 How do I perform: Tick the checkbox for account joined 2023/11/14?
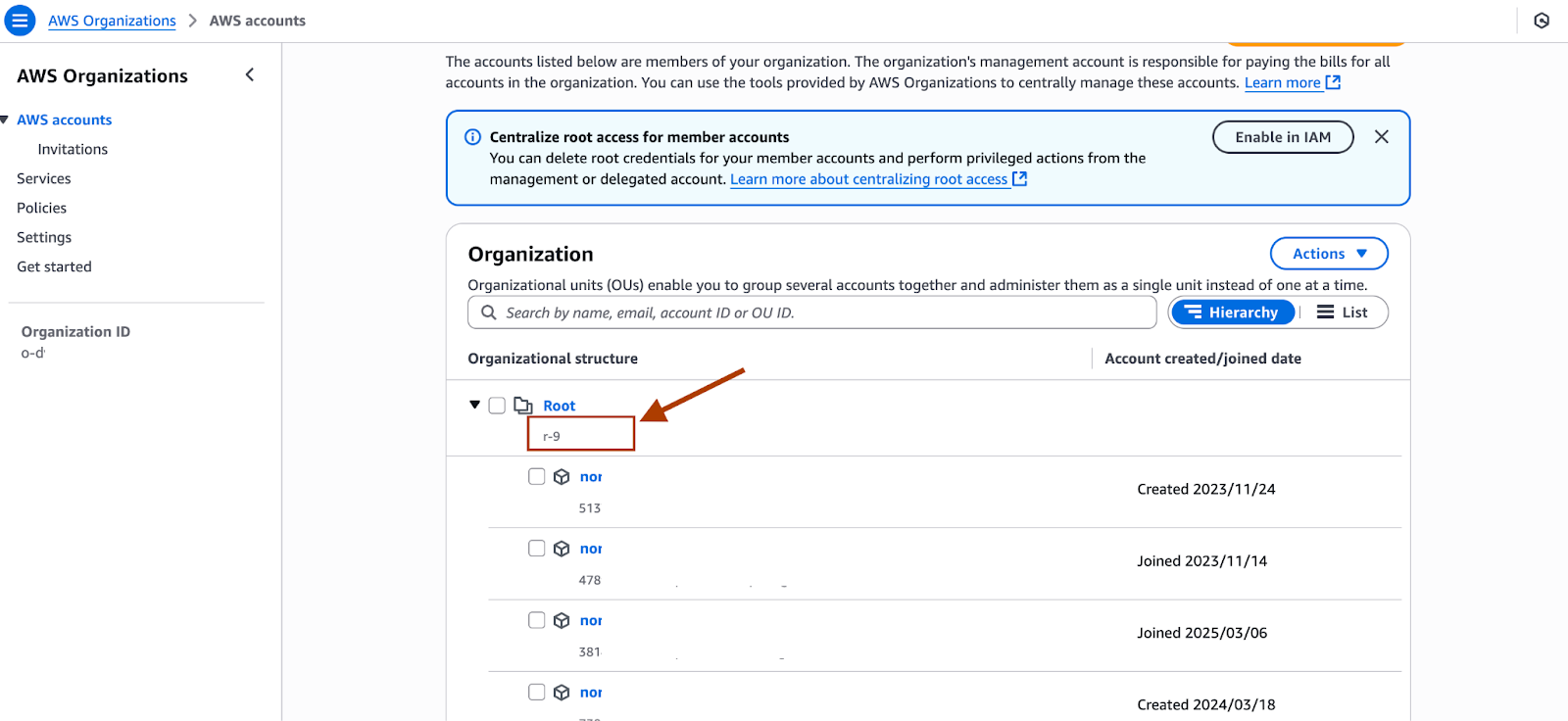click(536, 549)
